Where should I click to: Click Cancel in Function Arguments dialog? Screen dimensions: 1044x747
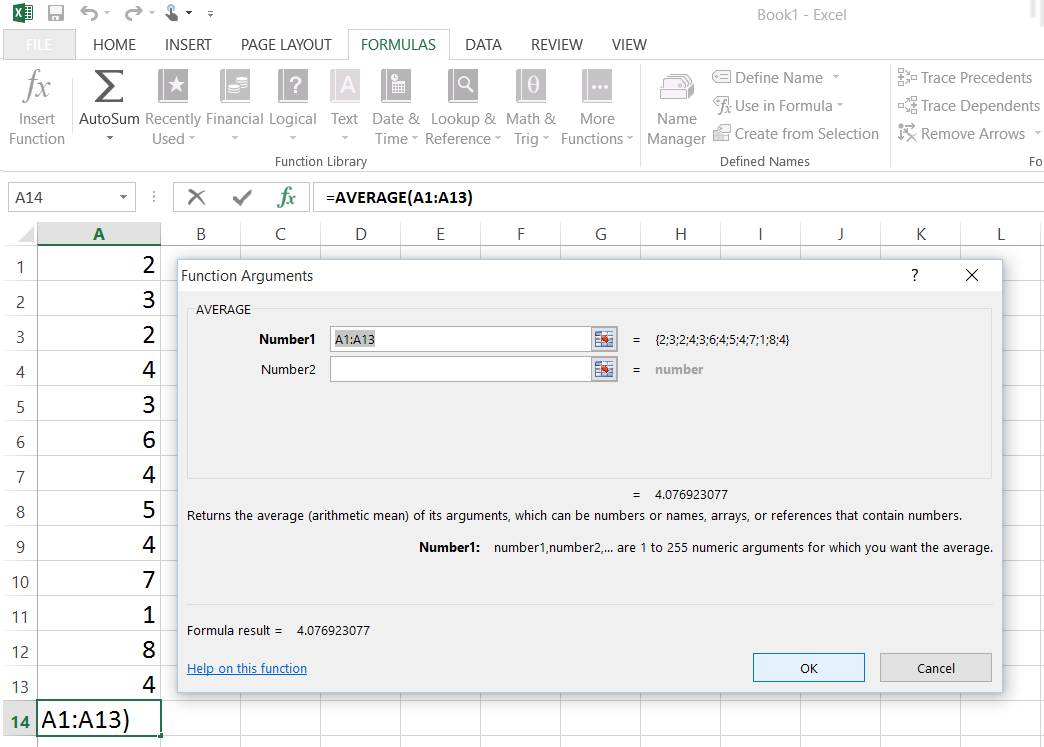point(935,668)
